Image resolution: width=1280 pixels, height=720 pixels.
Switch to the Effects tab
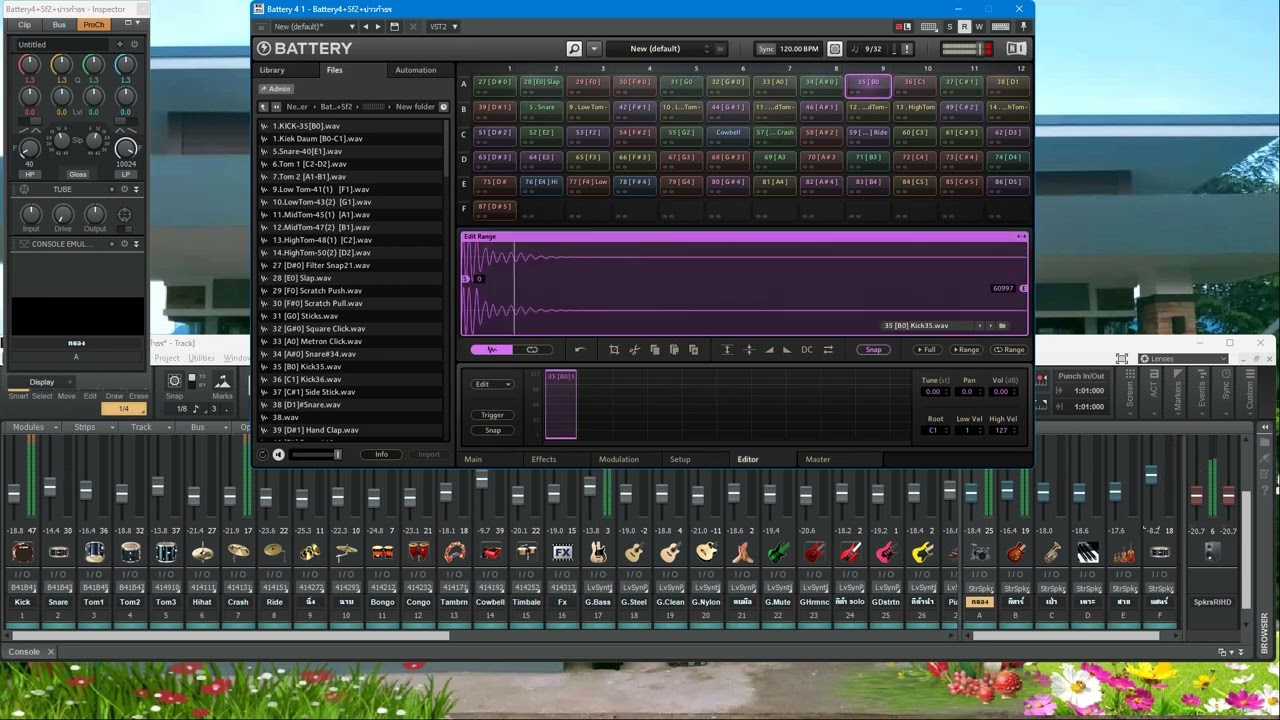click(x=544, y=459)
